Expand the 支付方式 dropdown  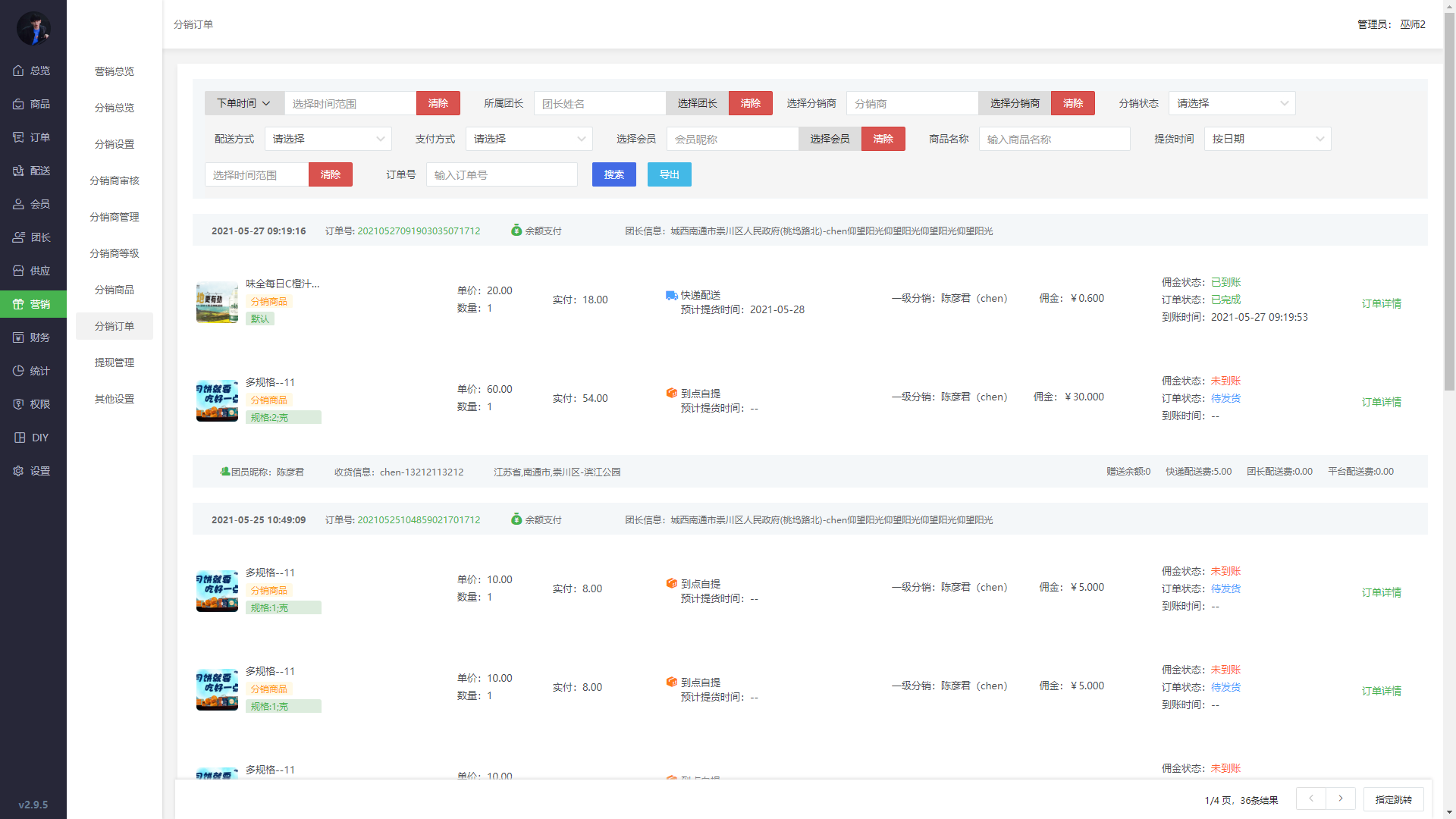529,139
